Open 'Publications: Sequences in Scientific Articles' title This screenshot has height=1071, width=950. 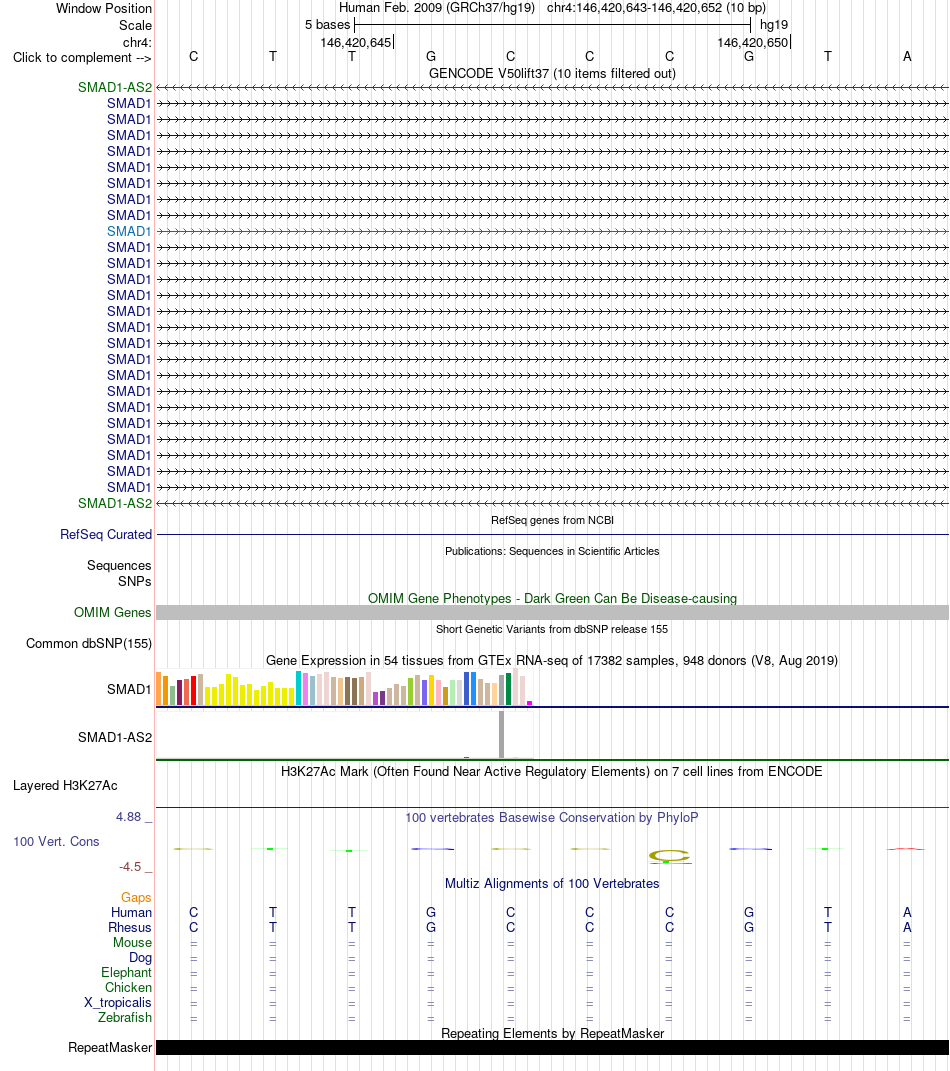(x=553, y=551)
